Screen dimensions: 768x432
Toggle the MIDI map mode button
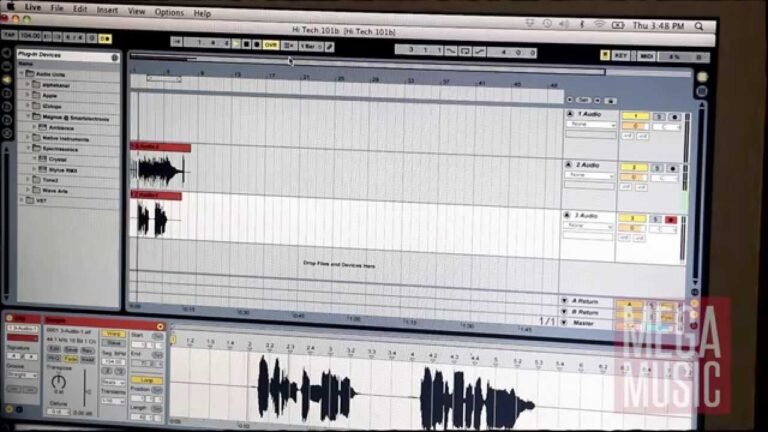[x=646, y=56]
